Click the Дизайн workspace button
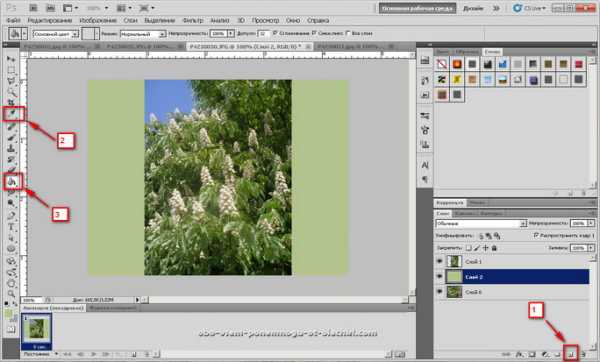 (x=473, y=8)
